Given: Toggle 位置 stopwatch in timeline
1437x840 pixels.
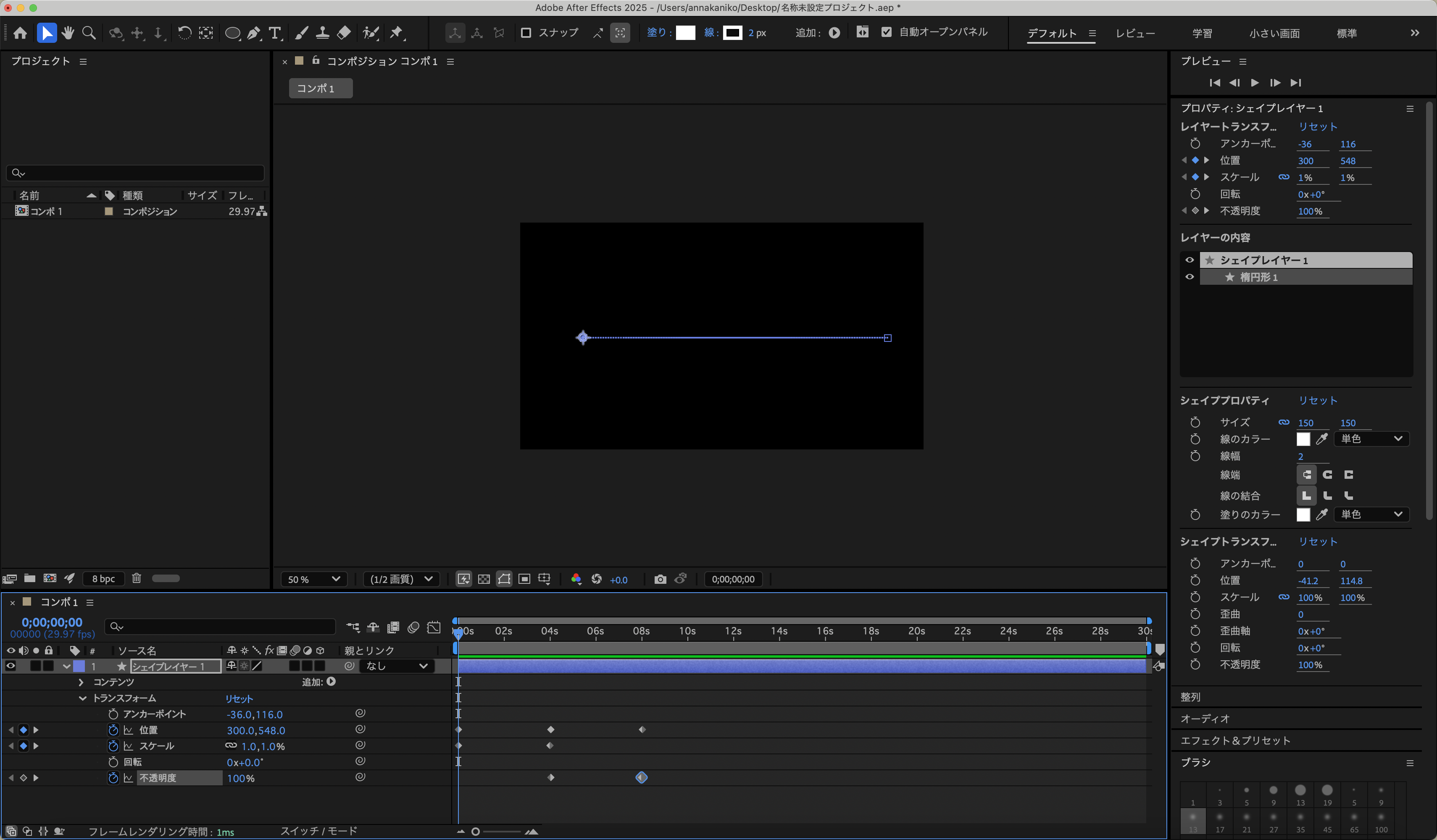Looking at the screenshot, I should [x=113, y=730].
